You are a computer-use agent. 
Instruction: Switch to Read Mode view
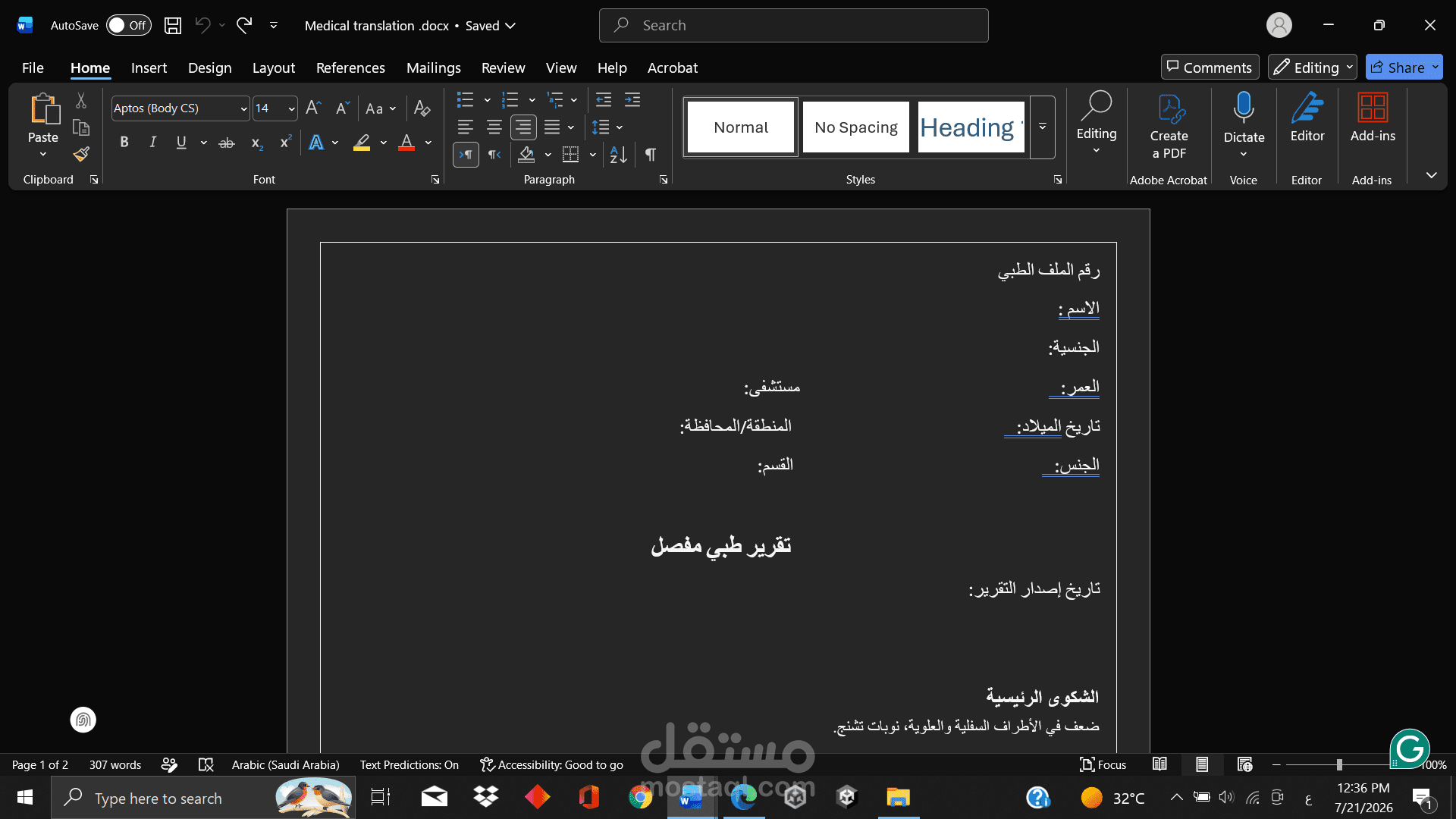pyautogui.click(x=1159, y=764)
